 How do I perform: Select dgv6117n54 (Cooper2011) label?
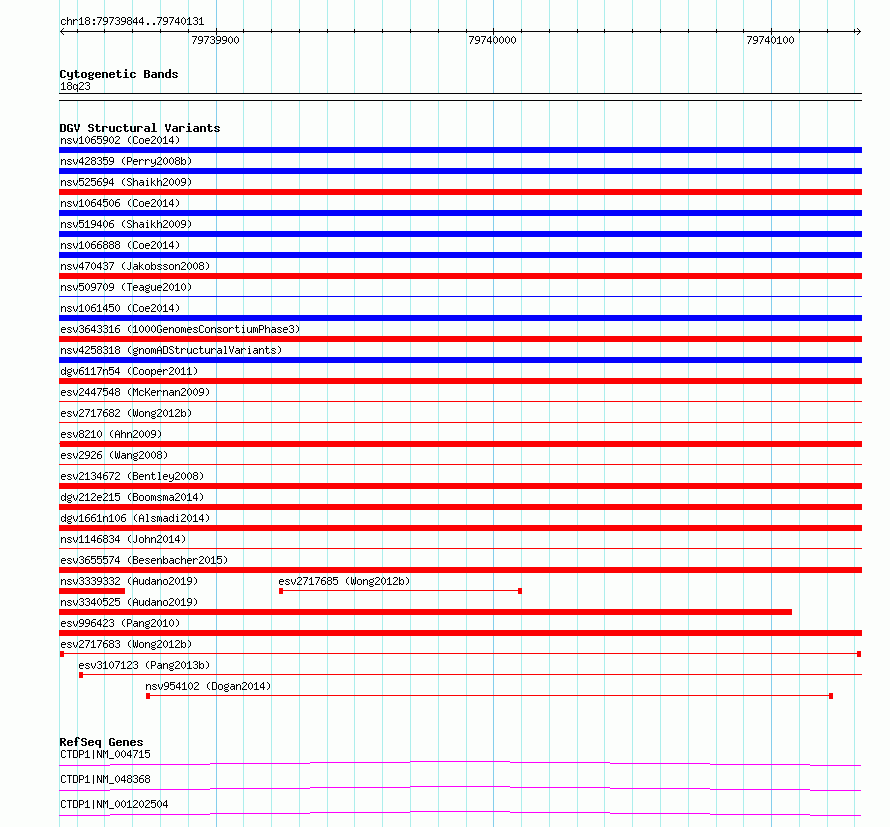click(x=129, y=371)
